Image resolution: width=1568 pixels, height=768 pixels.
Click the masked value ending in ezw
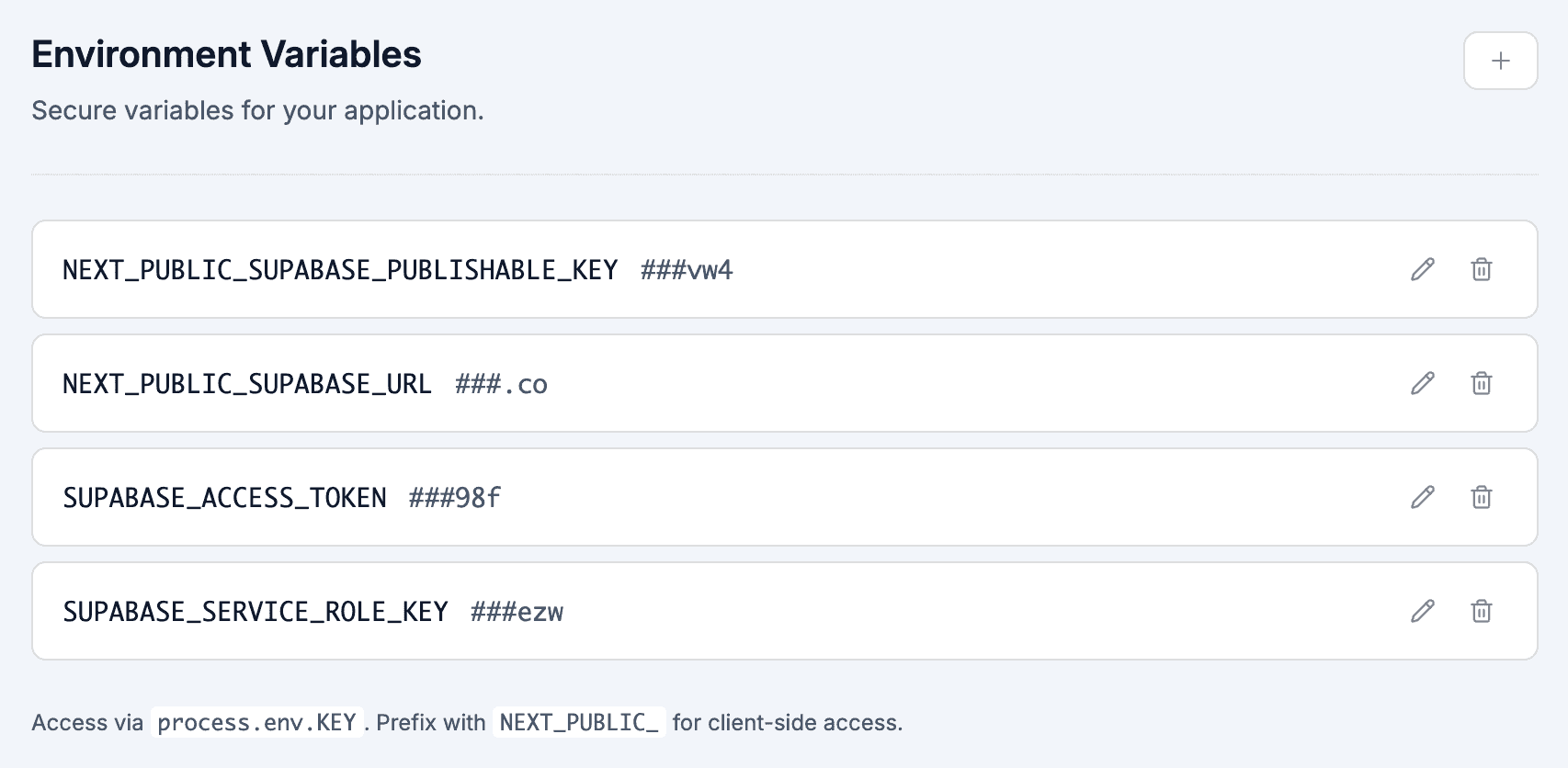[517, 612]
